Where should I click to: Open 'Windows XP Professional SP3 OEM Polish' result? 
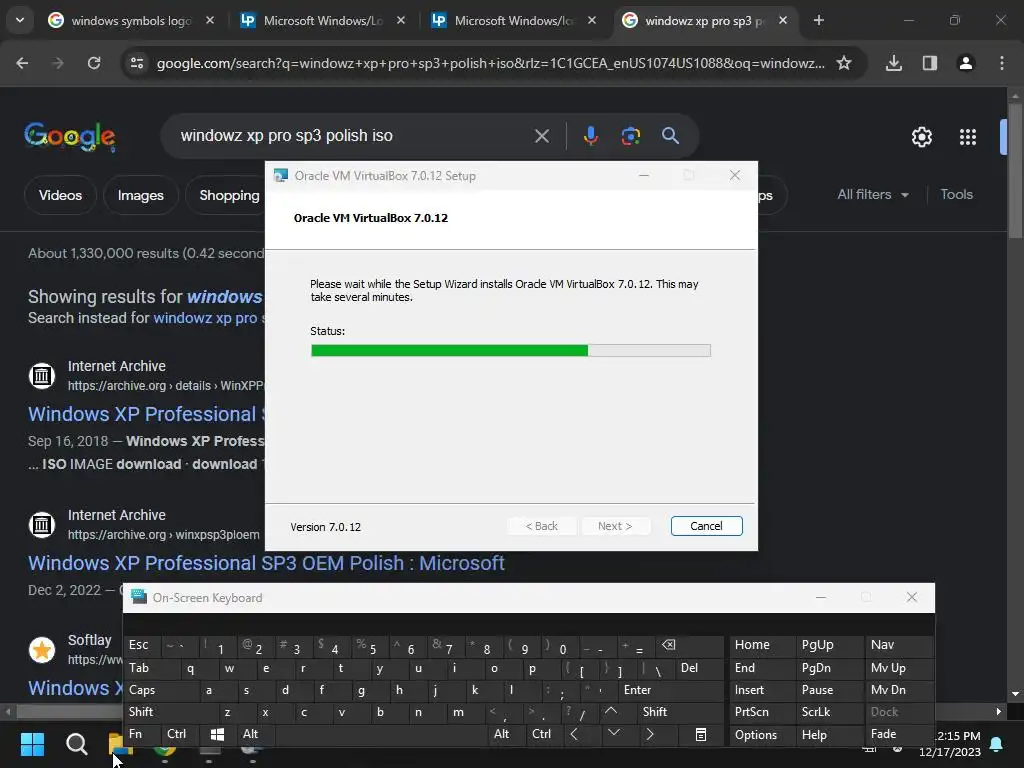click(x=266, y=563)
